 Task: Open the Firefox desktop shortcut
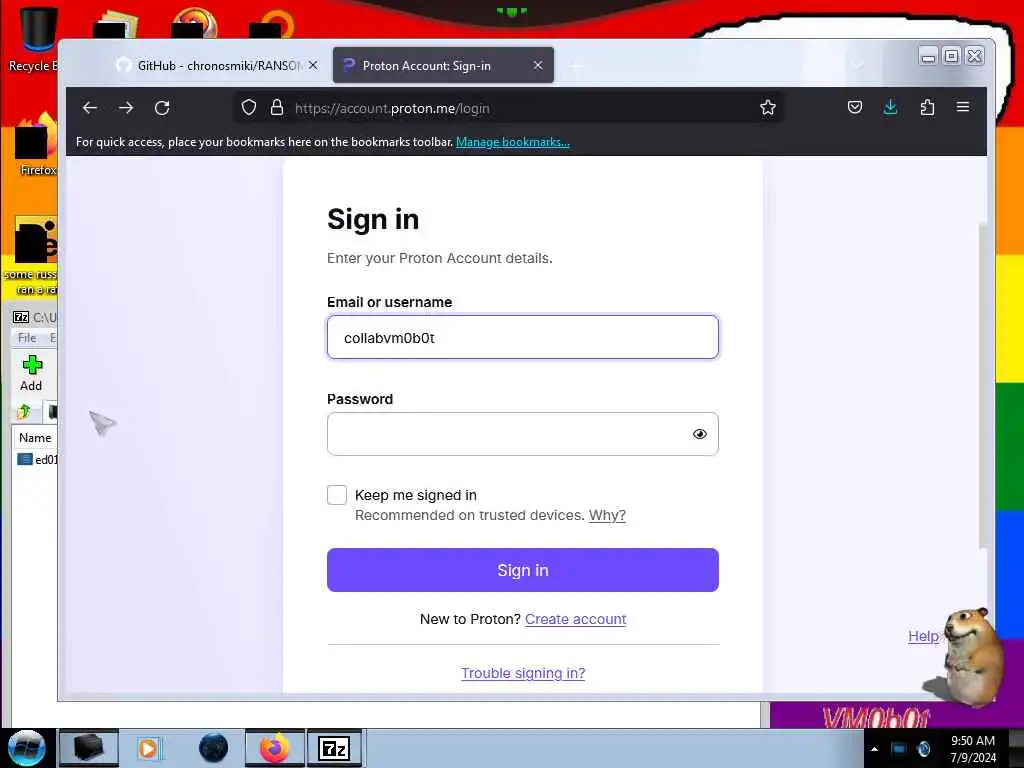36,145
